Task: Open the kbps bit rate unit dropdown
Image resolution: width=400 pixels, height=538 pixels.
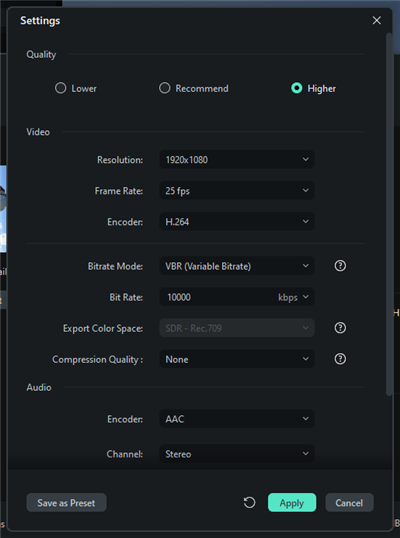Action: point(293,297)
